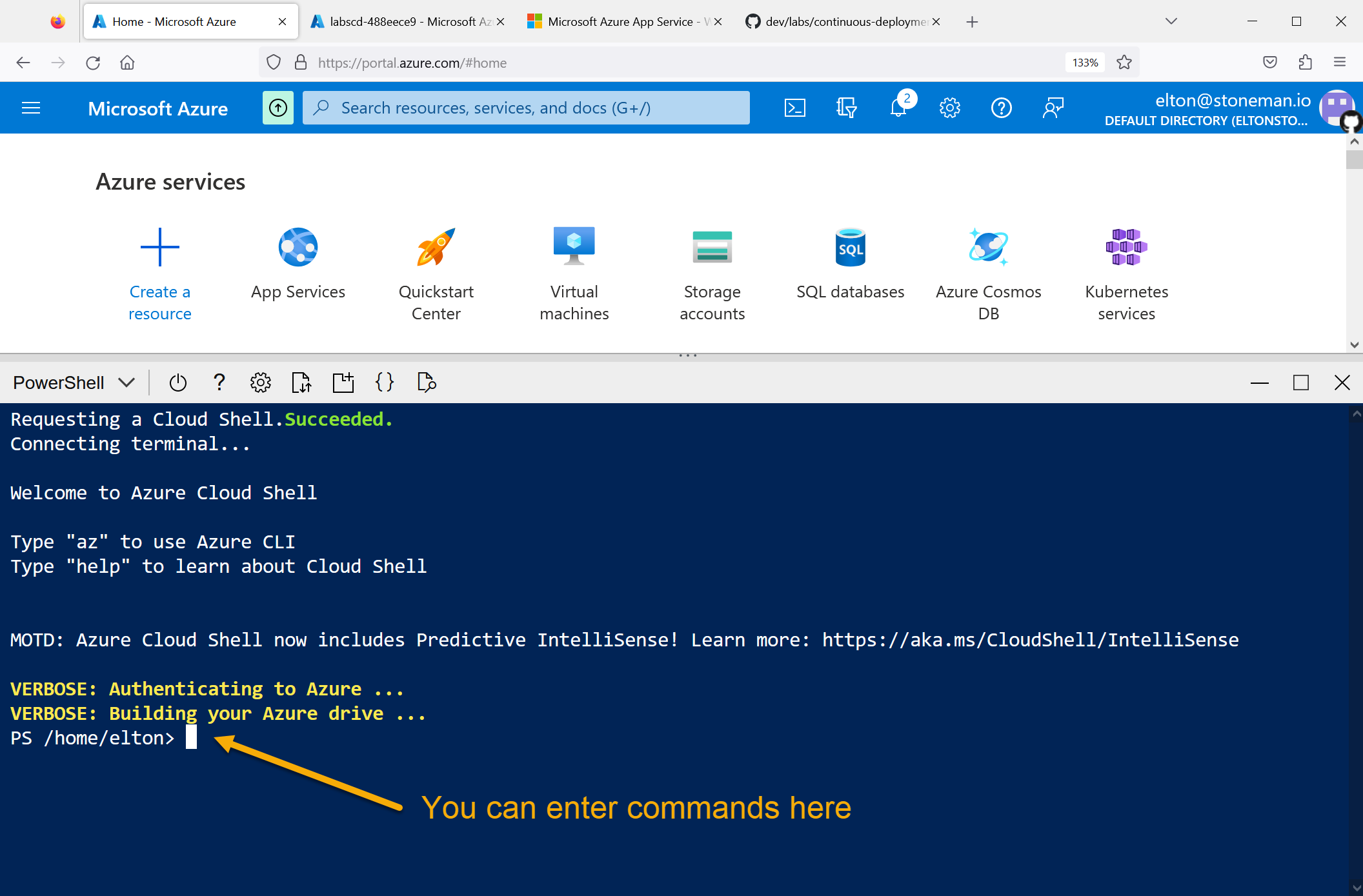Click the Cloud Shell splitter handle dots
Image resolution: width=1363 pixels, height=896 pixels.
click(688, 355)
